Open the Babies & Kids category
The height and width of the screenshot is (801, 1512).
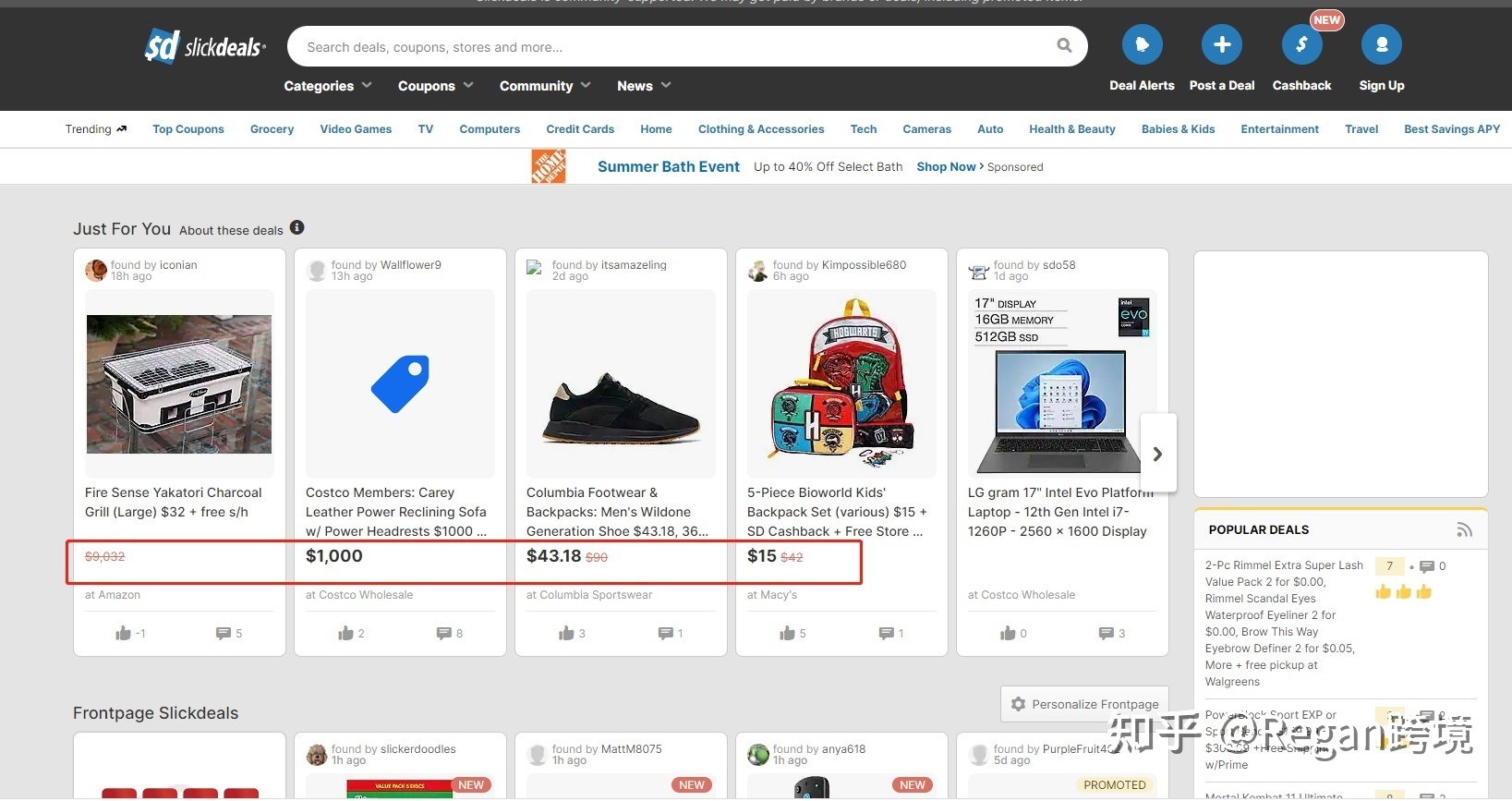click(1178, 129)
